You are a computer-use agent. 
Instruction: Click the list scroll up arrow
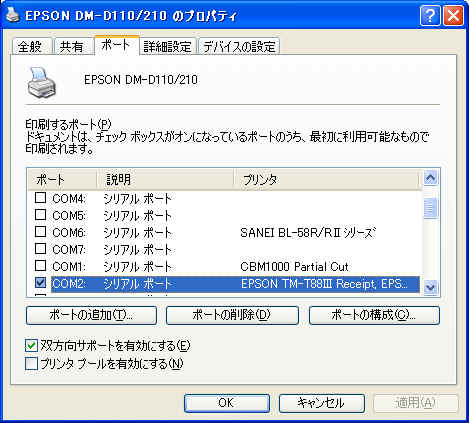click(x=430, y=178)
